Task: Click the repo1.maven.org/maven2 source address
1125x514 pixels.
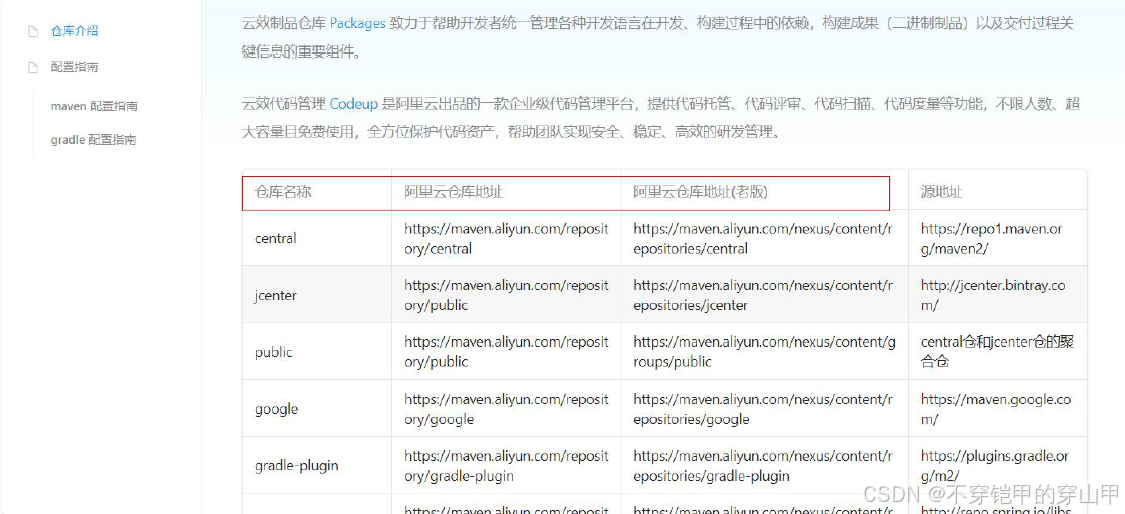Action: click(992, 238)
